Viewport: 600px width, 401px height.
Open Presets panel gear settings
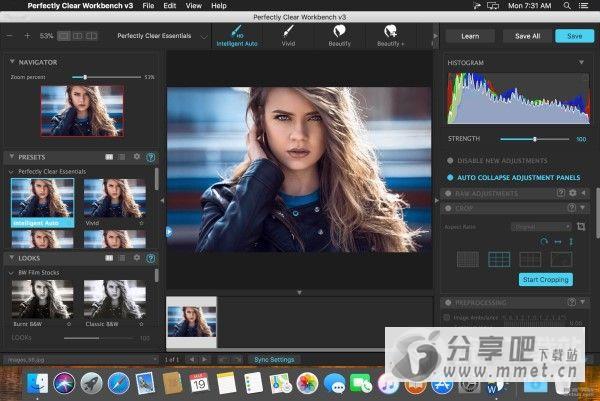pyautogui.click(x=137, y=156)
